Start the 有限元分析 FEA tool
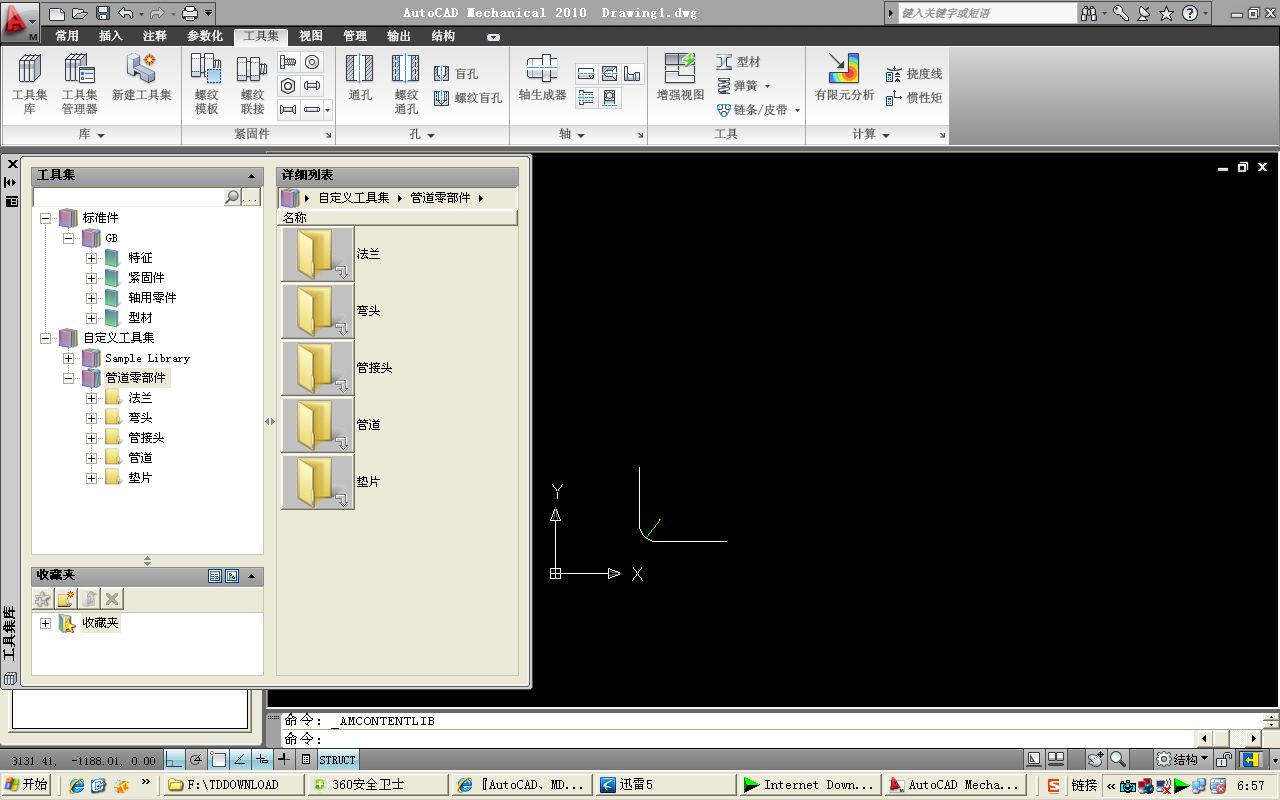Image resolution: width=1280 pixels, height=800 pixels. coord(844,78)
